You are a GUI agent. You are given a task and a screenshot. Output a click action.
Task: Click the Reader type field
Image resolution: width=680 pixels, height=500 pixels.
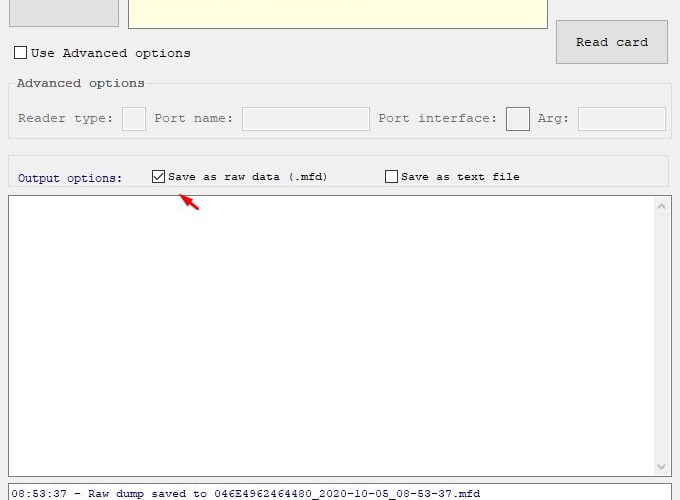coord(134,119)
